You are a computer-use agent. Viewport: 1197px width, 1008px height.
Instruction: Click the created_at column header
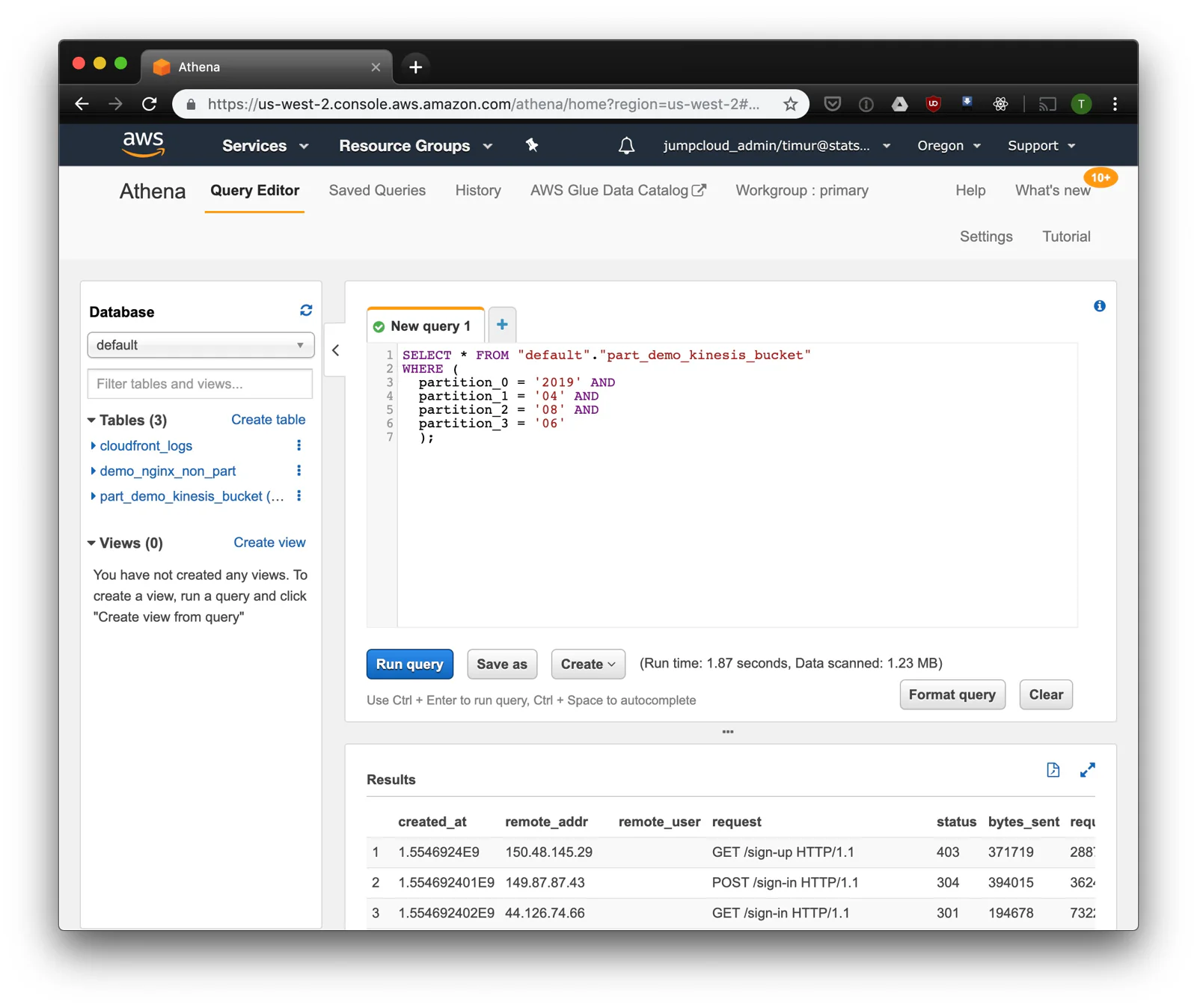click(x=432, y=822)
